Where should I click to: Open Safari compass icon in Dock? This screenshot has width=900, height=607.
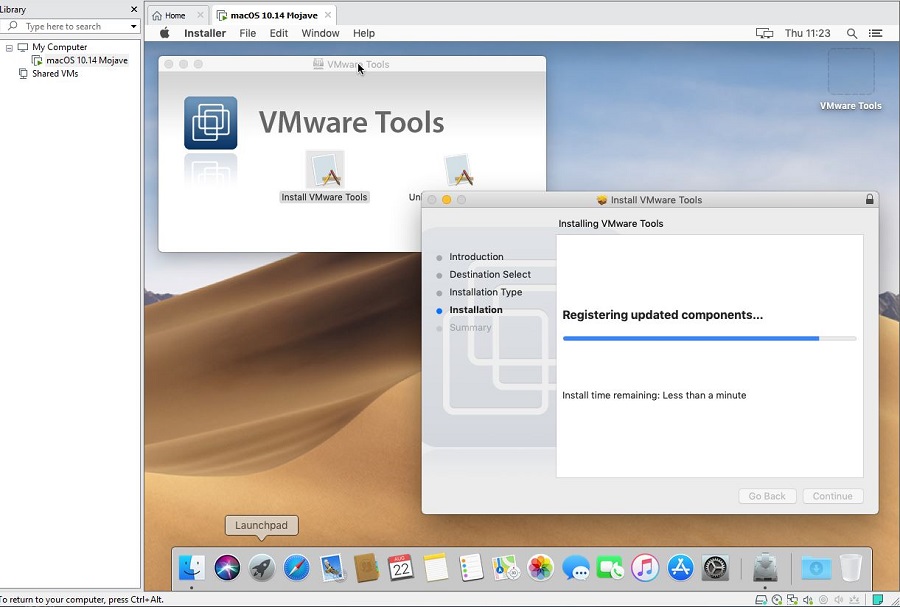pos(297,568)
